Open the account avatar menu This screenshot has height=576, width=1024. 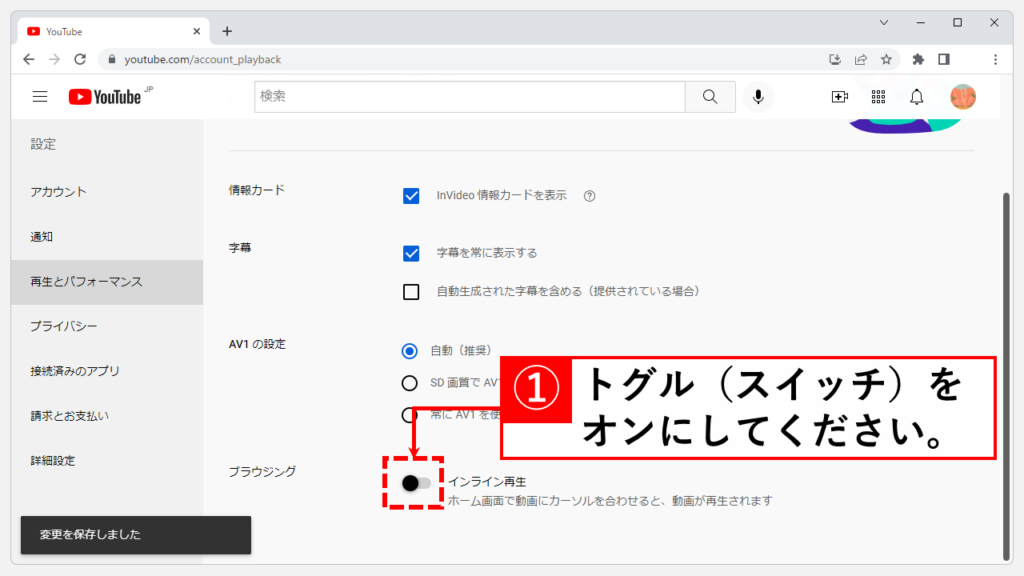pos(963,97)
